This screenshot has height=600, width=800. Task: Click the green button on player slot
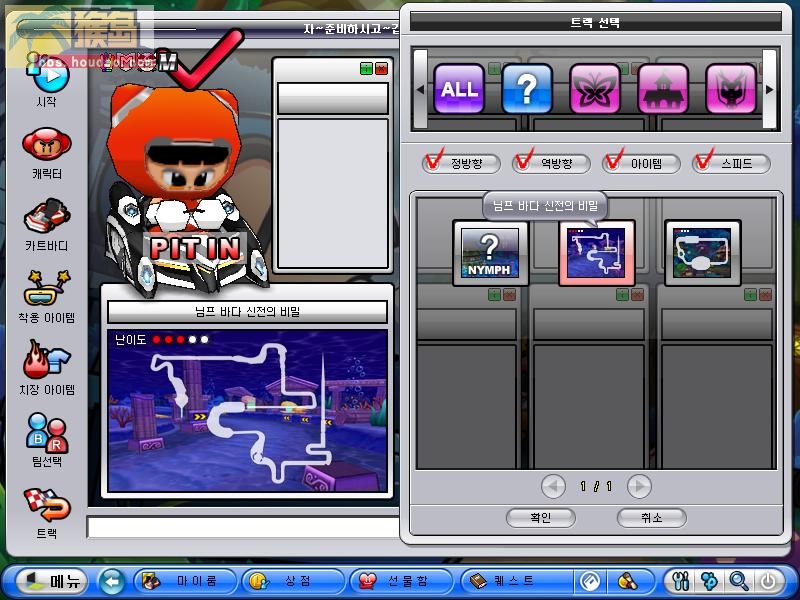point(366,68)
